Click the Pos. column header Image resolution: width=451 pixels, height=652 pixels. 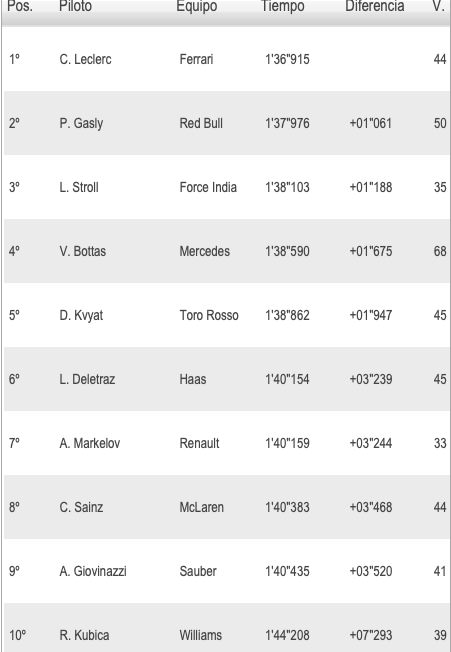click(20, 6)
